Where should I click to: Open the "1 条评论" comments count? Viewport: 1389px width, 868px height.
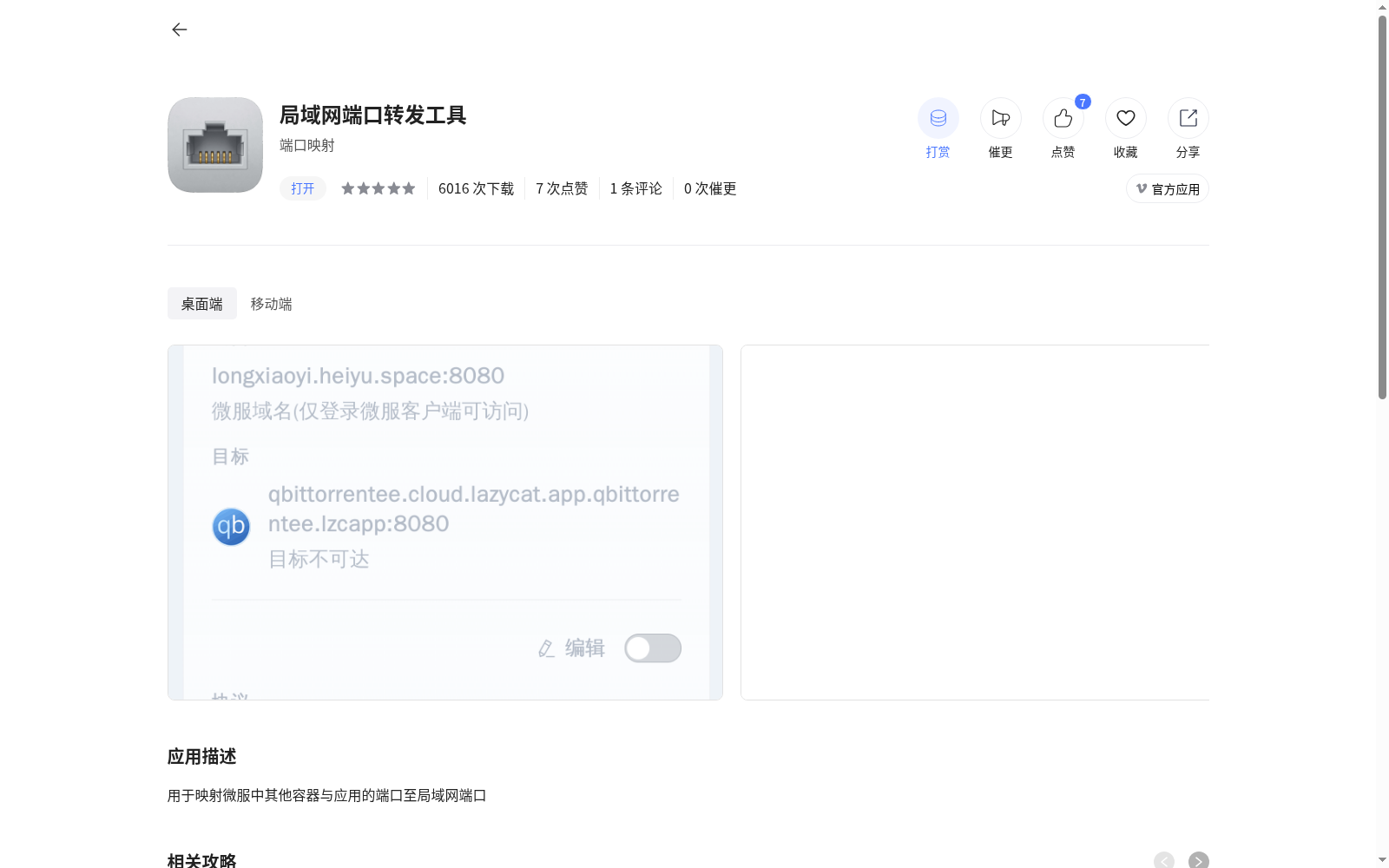click(636, 188)
